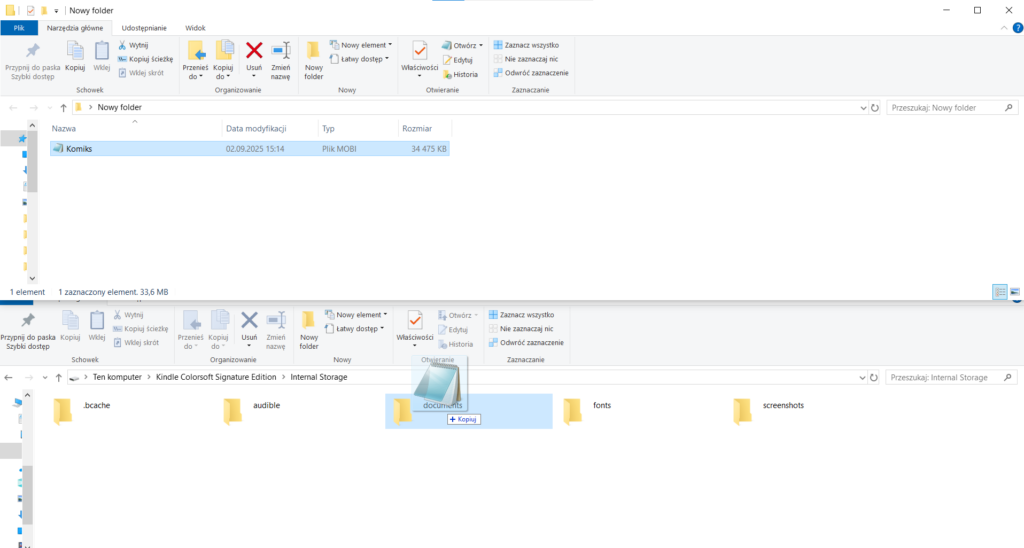This screenshot has width=1024, height=548.
Task: Click the up arrow in top window address bar
Action: pyautogui.click(x=63, y=108)
